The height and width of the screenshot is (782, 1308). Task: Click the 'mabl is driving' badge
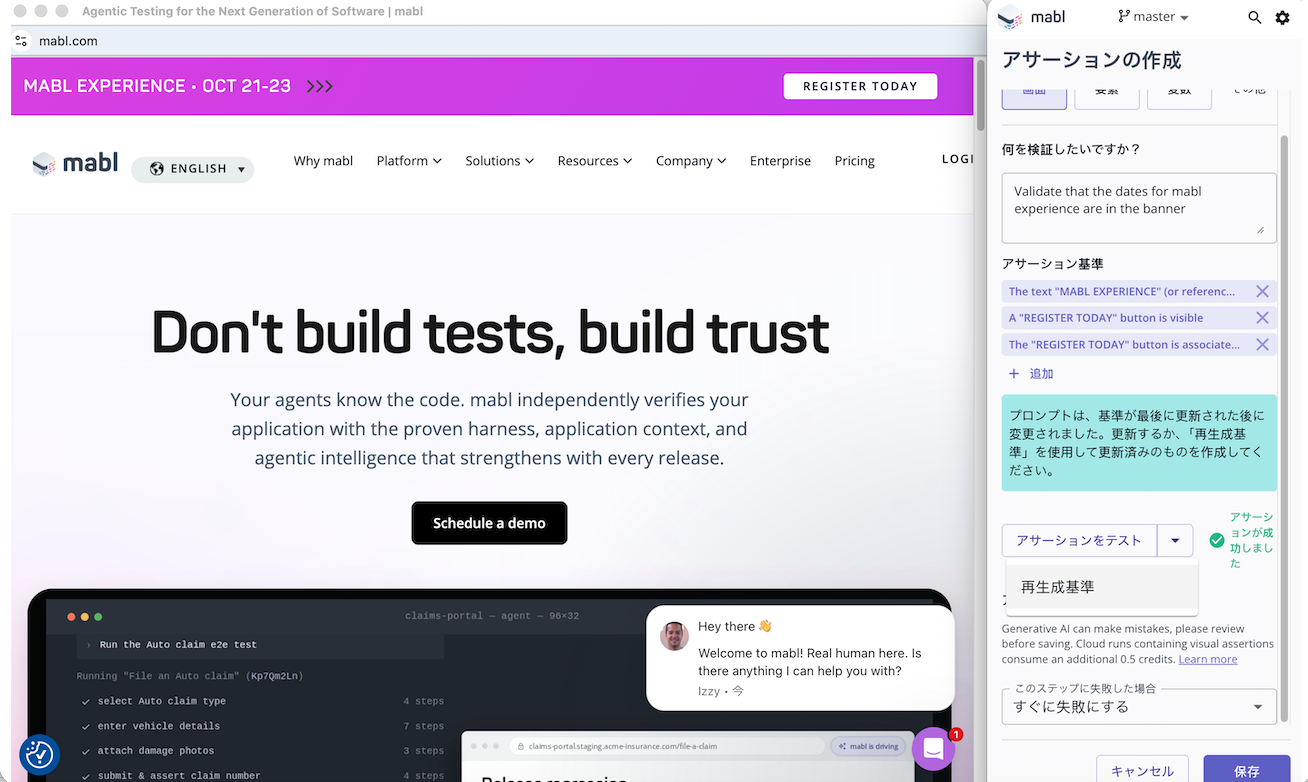coord(869,746)
